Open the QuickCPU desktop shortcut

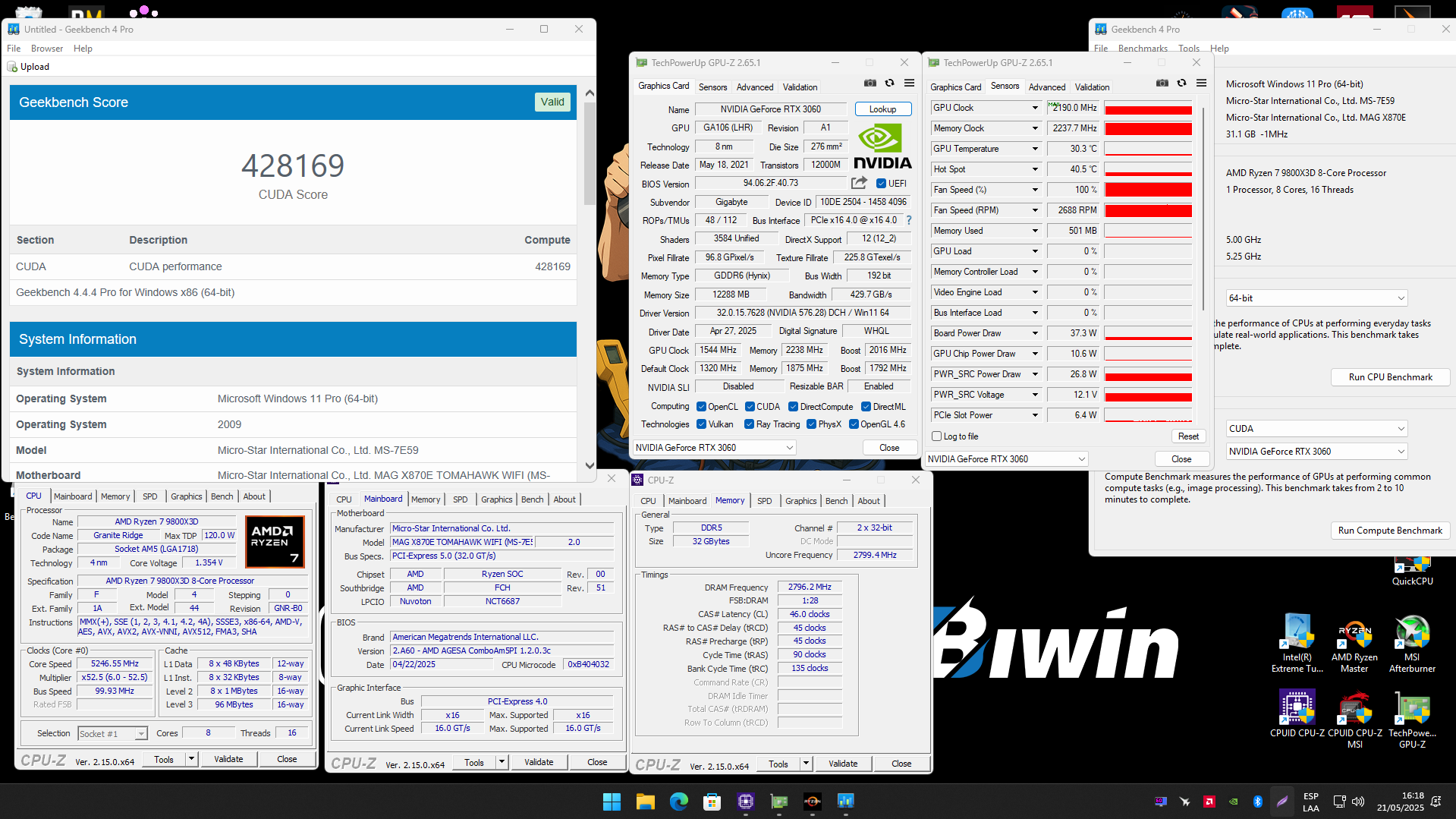coord(1412,571)
